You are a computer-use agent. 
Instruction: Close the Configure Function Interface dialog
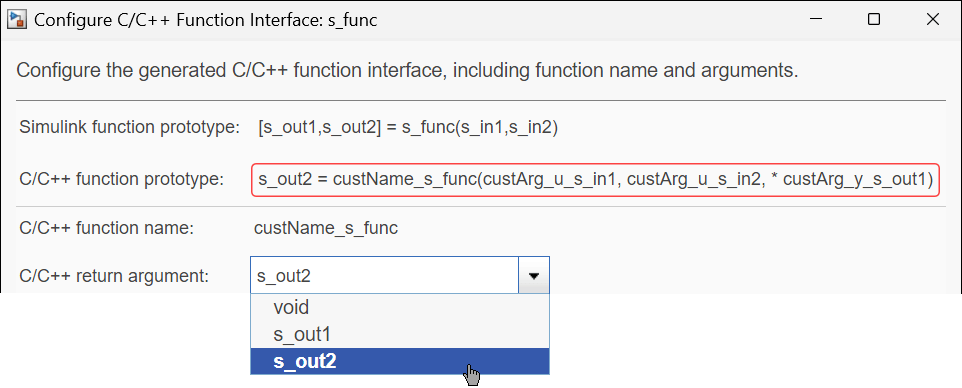[x=933, y=20]
